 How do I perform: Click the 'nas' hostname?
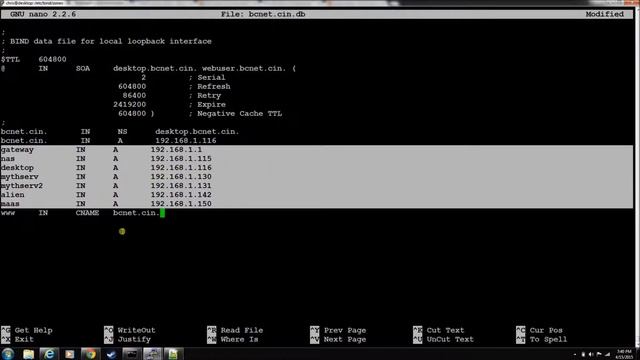[x=8, y=159]
